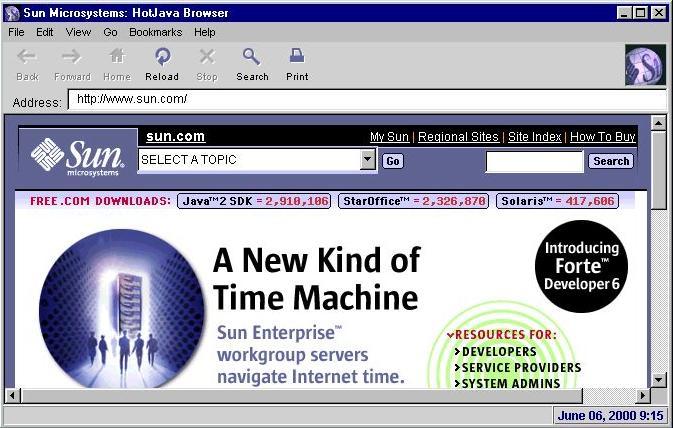Open the View menu
Image resolution: width=673 pixels, height=428 pixels.
[78, 32]
